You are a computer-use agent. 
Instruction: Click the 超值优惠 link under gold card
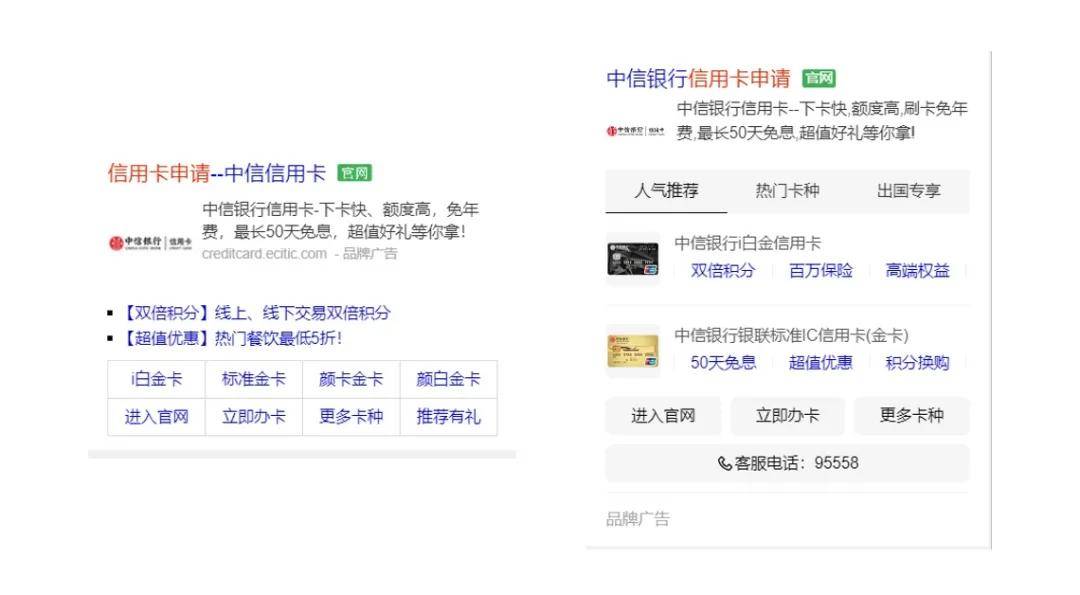(820, 363)
